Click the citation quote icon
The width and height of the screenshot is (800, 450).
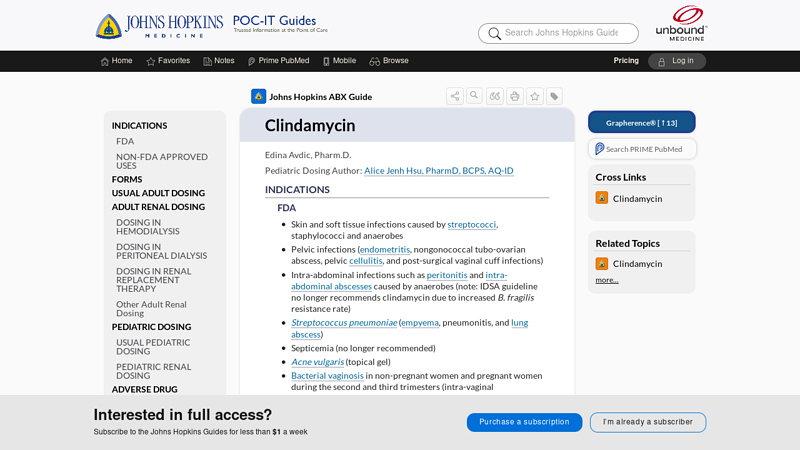point(495,97)
